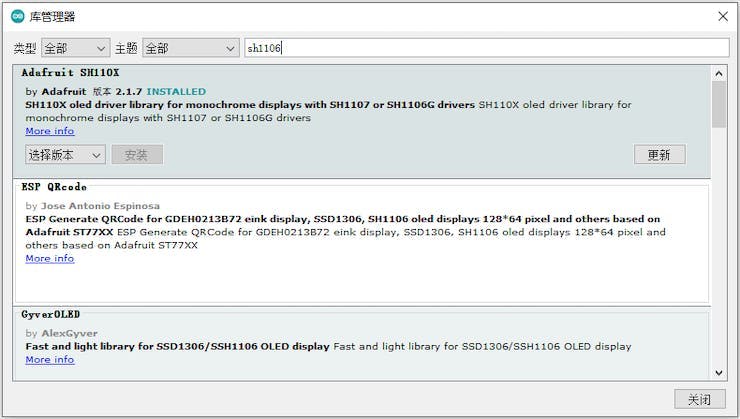Click the arrow of the 主题 combo box
Image resolution: width=740 pixels, height=419 pixels.
click(x=230, y=48)
